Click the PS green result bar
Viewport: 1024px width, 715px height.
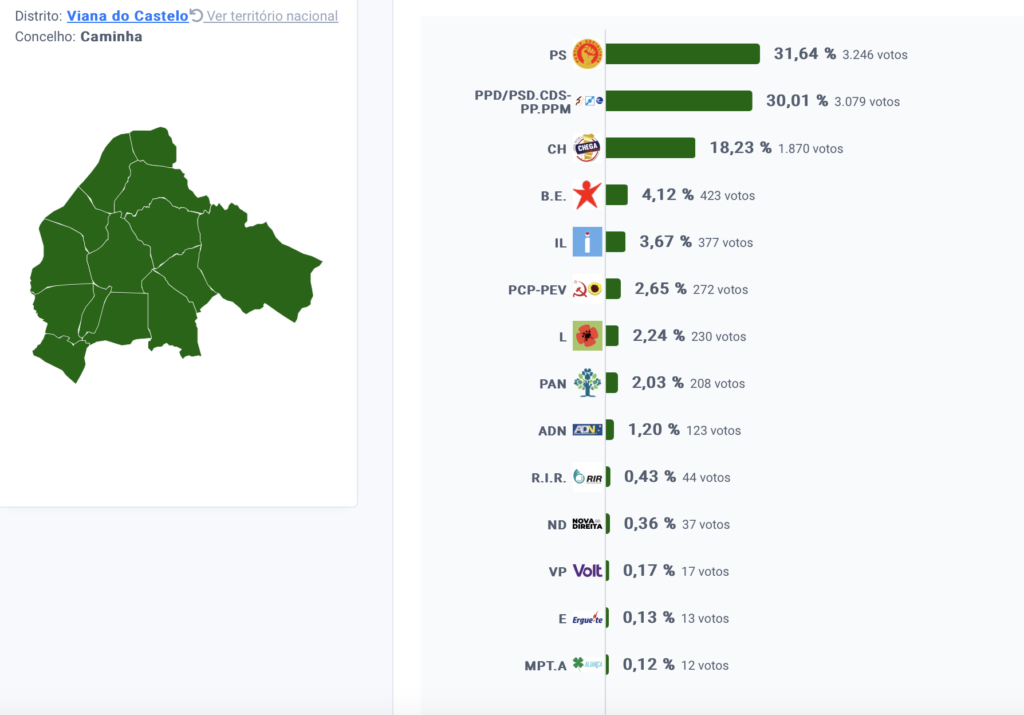pyautogui.click(x=682, y=54)
